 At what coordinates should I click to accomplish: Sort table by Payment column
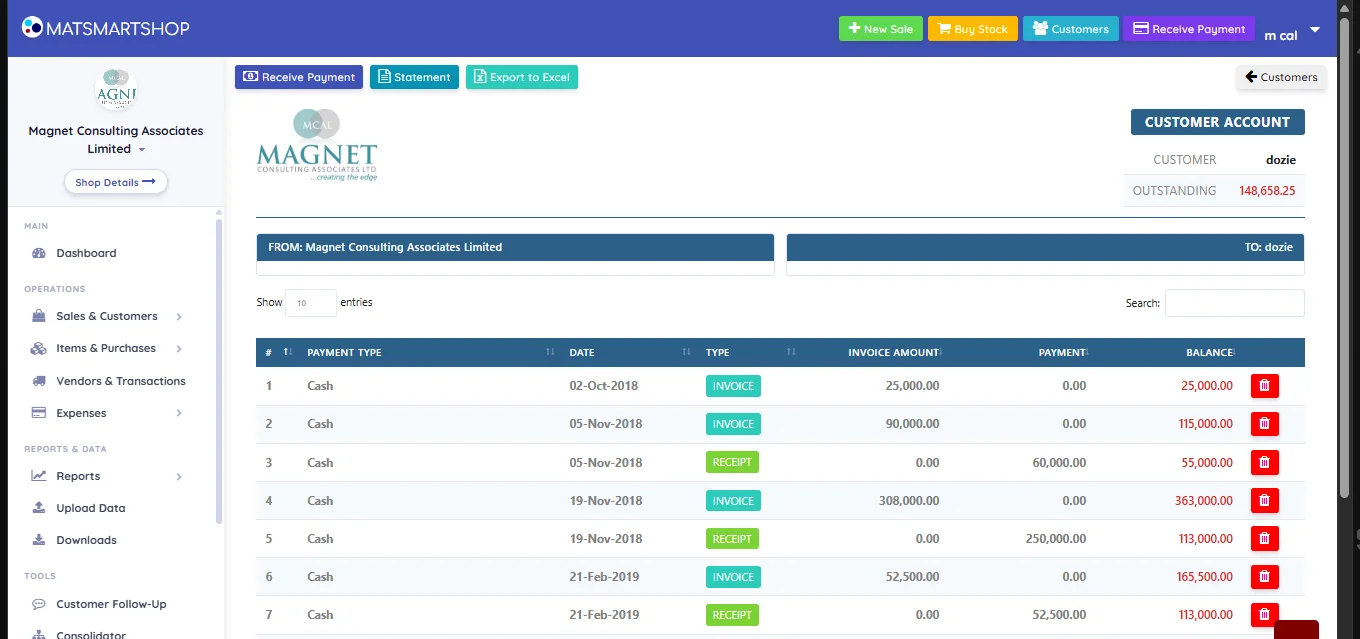(x=1022, y=352)
